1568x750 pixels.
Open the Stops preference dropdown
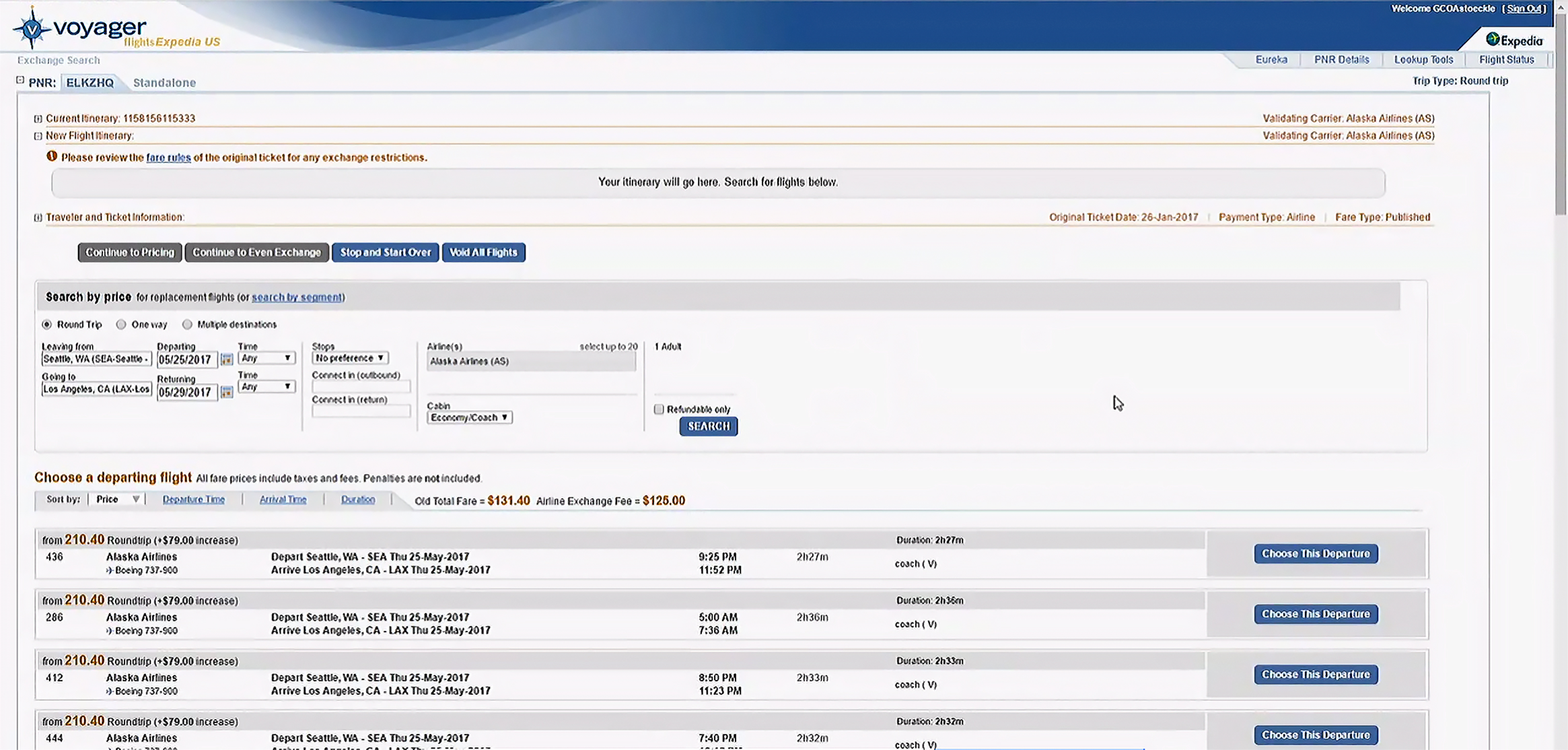350,358
